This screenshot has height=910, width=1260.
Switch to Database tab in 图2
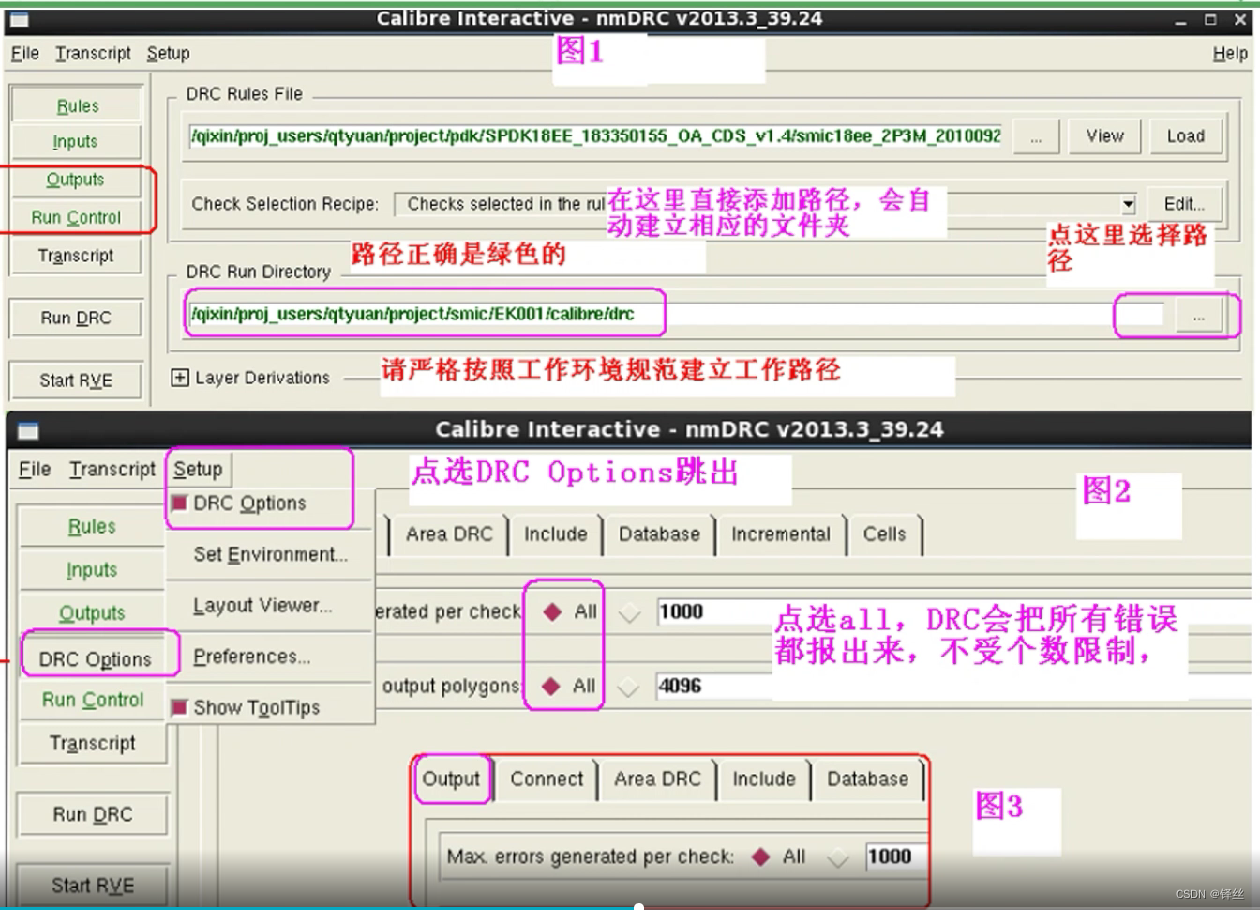click(x=659, y=534)
